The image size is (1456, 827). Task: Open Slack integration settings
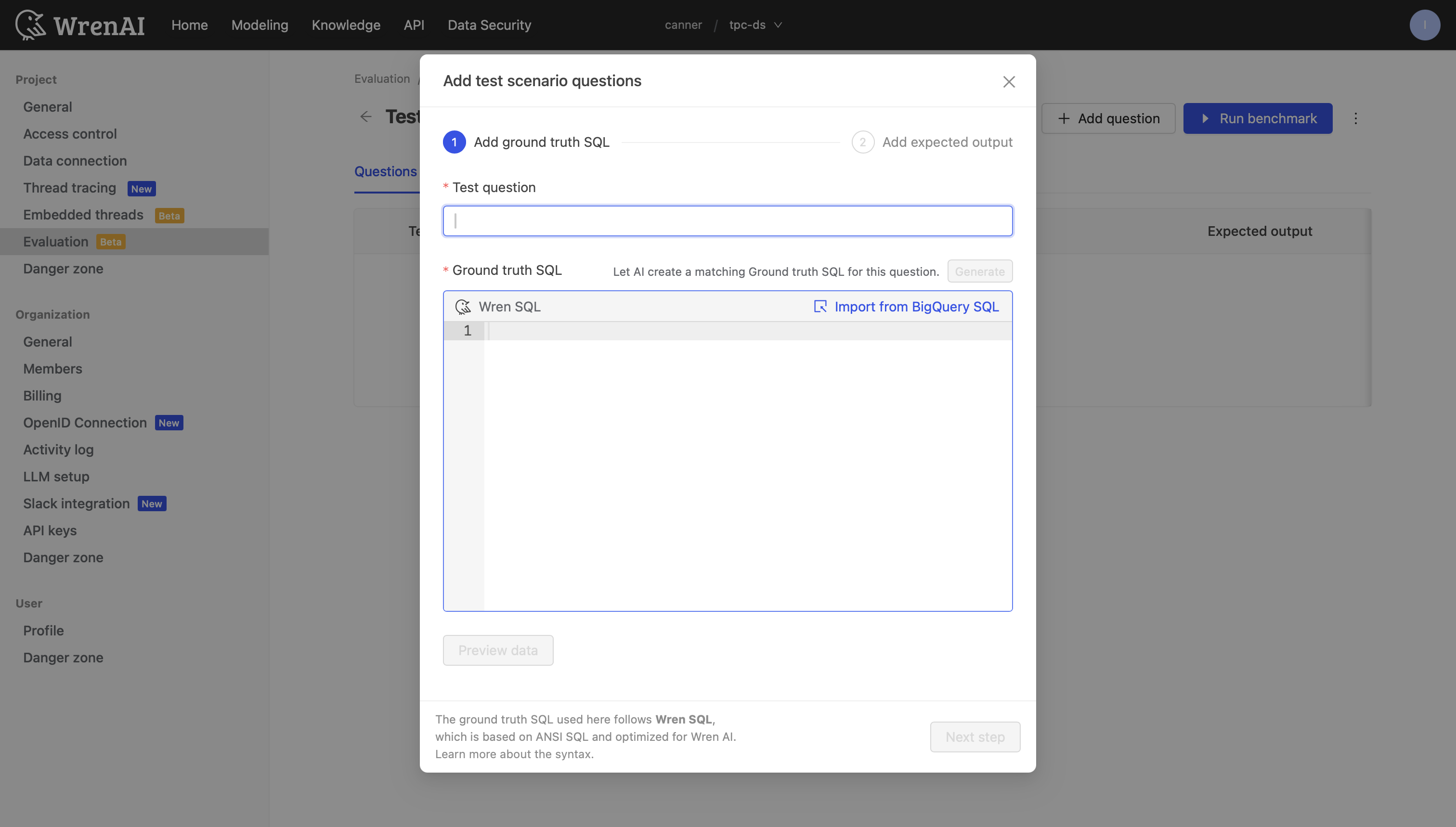coord(76,503)
